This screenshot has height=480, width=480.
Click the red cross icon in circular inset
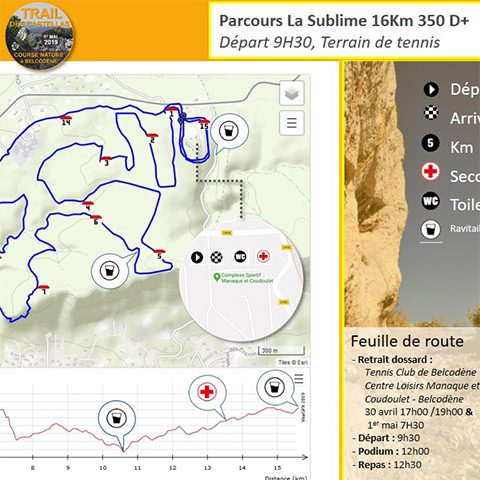pos(263,256)
